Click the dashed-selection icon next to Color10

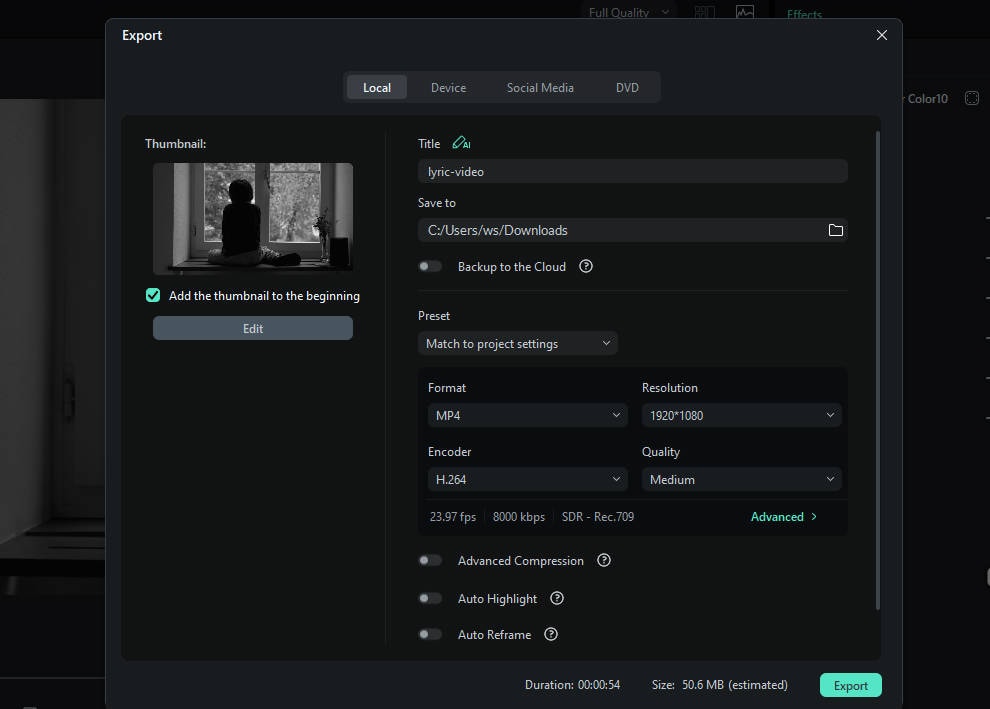point(971,97)
